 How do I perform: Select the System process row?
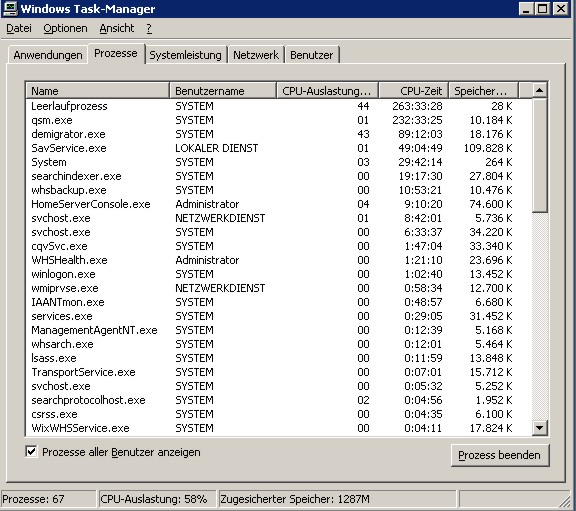278,162
